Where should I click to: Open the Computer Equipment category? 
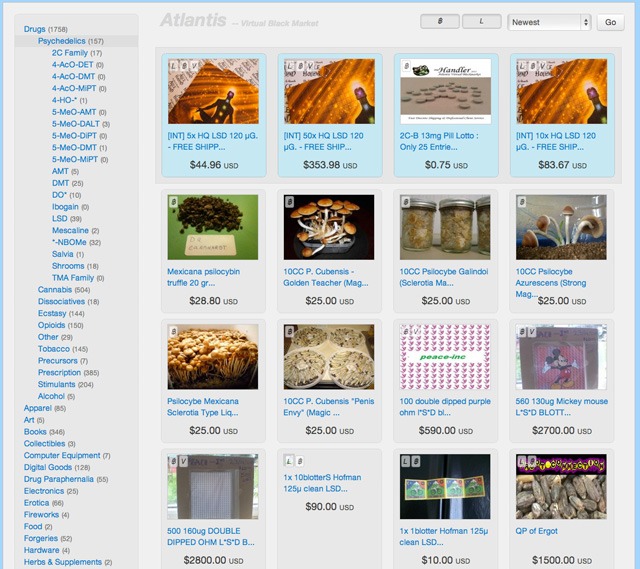(61, 456)
